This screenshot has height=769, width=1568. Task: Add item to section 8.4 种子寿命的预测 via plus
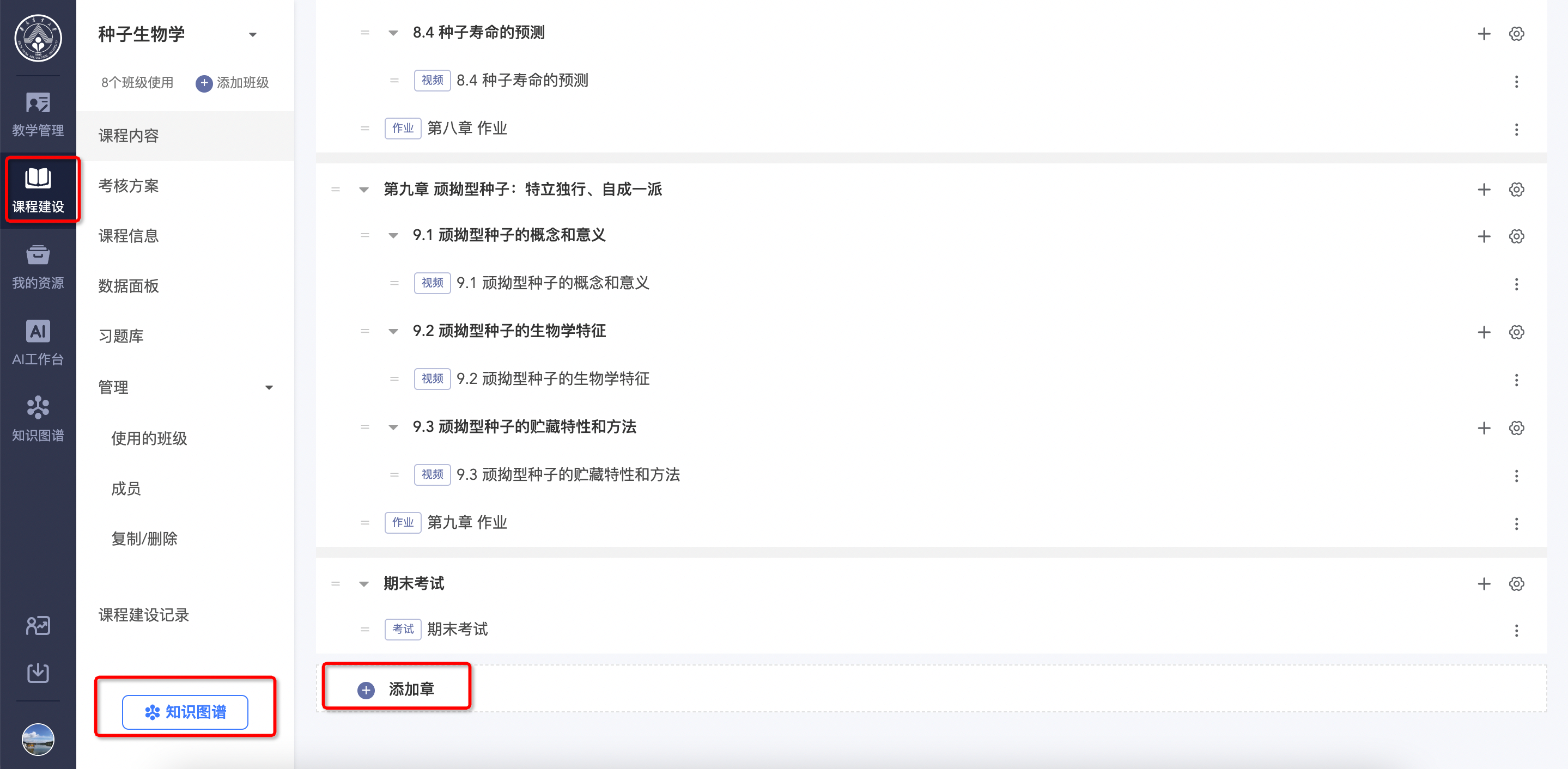coord(1484,33)
